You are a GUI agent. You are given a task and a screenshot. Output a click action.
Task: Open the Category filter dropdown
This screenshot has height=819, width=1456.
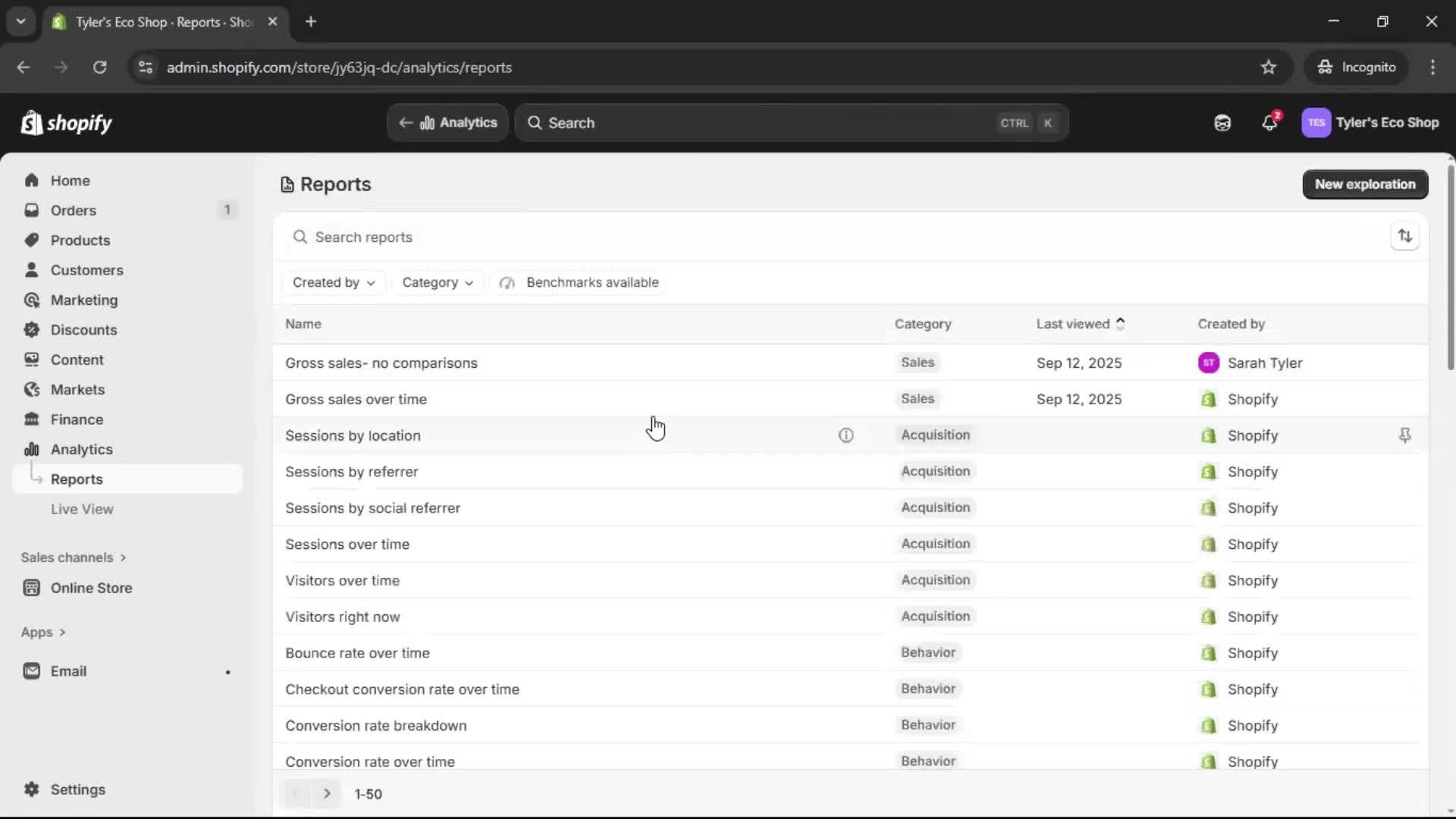pyautogui.click(x=437, y=282)
